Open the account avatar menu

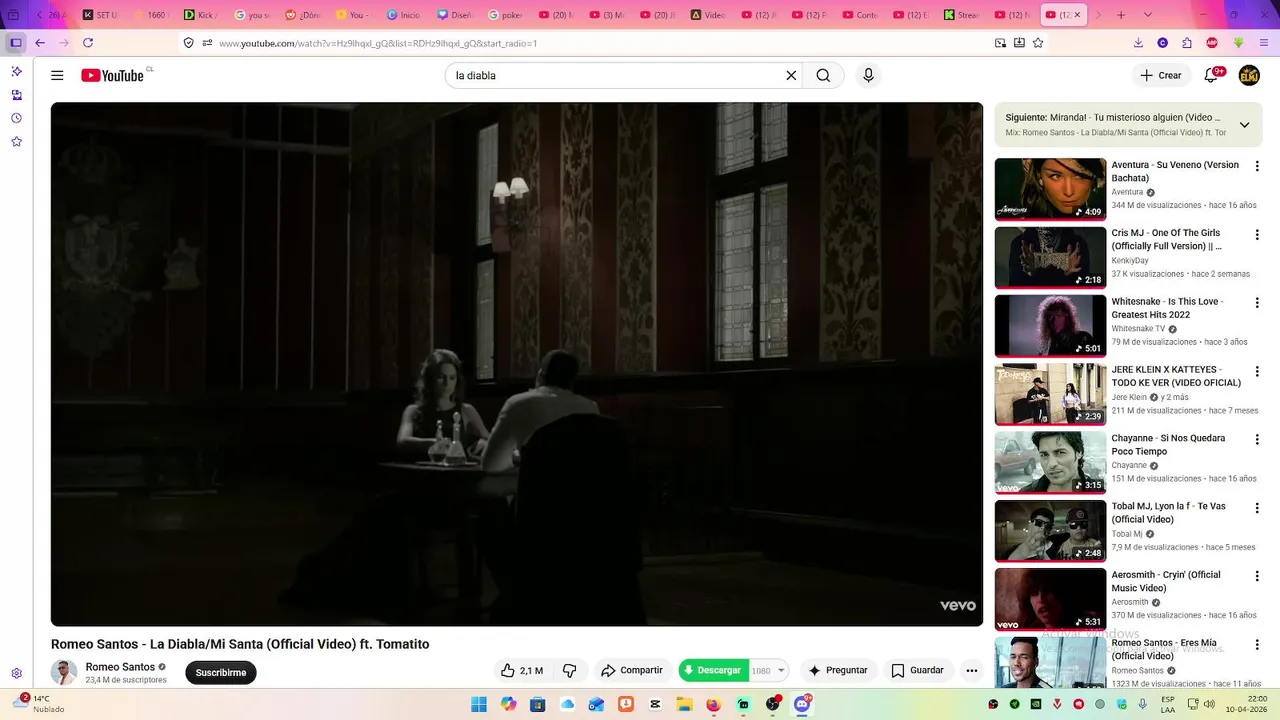1249,75
